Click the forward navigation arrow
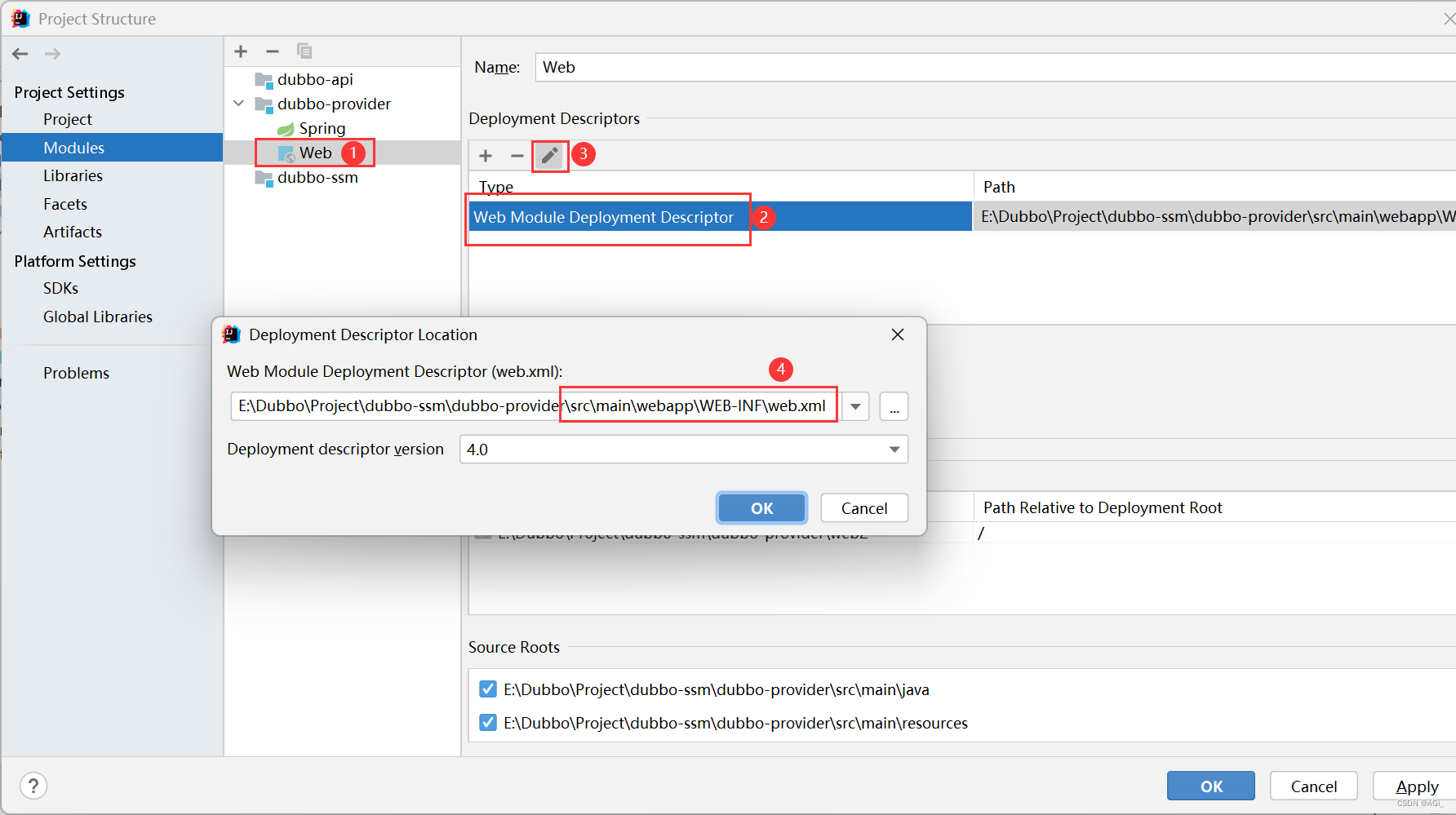The height and width of the screenshot is (815, 1456). 52,53
